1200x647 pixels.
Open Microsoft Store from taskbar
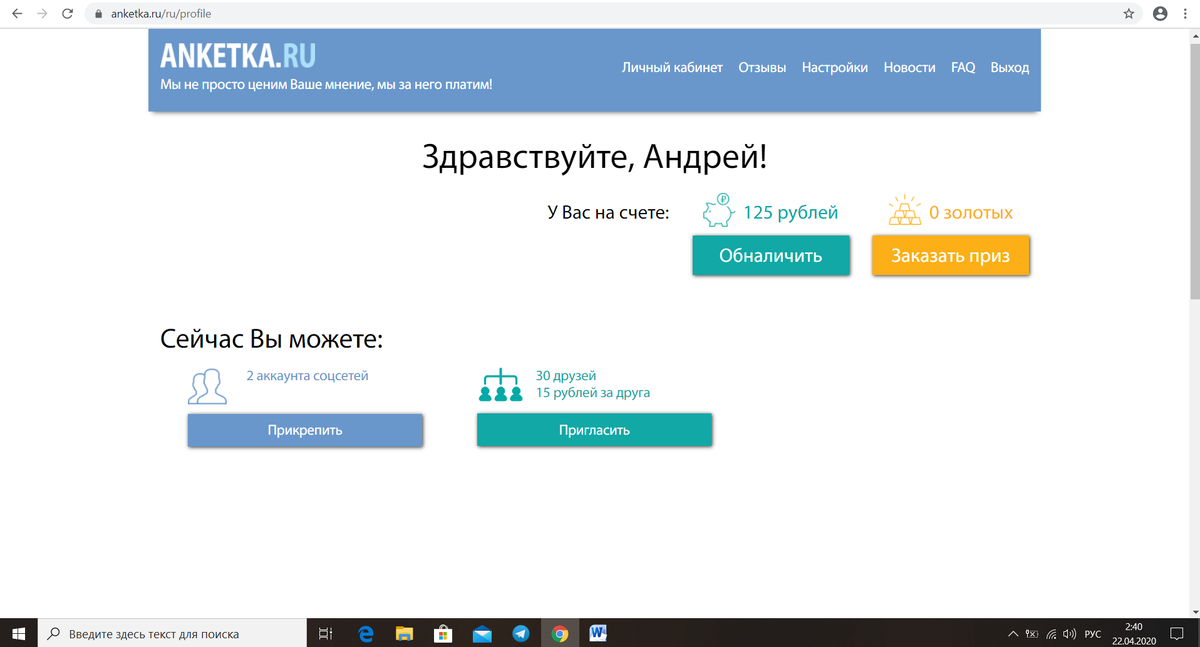443,633
